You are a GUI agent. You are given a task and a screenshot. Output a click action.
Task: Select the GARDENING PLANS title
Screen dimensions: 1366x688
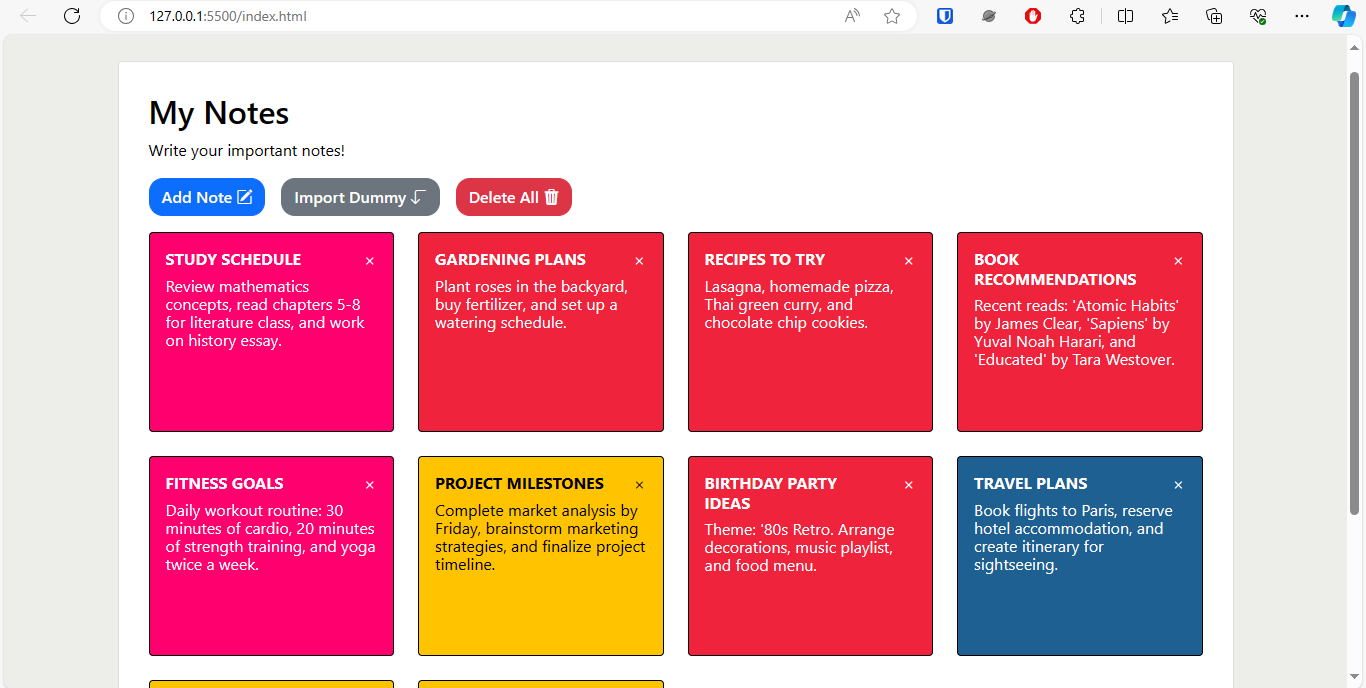[x=510, y=259]
